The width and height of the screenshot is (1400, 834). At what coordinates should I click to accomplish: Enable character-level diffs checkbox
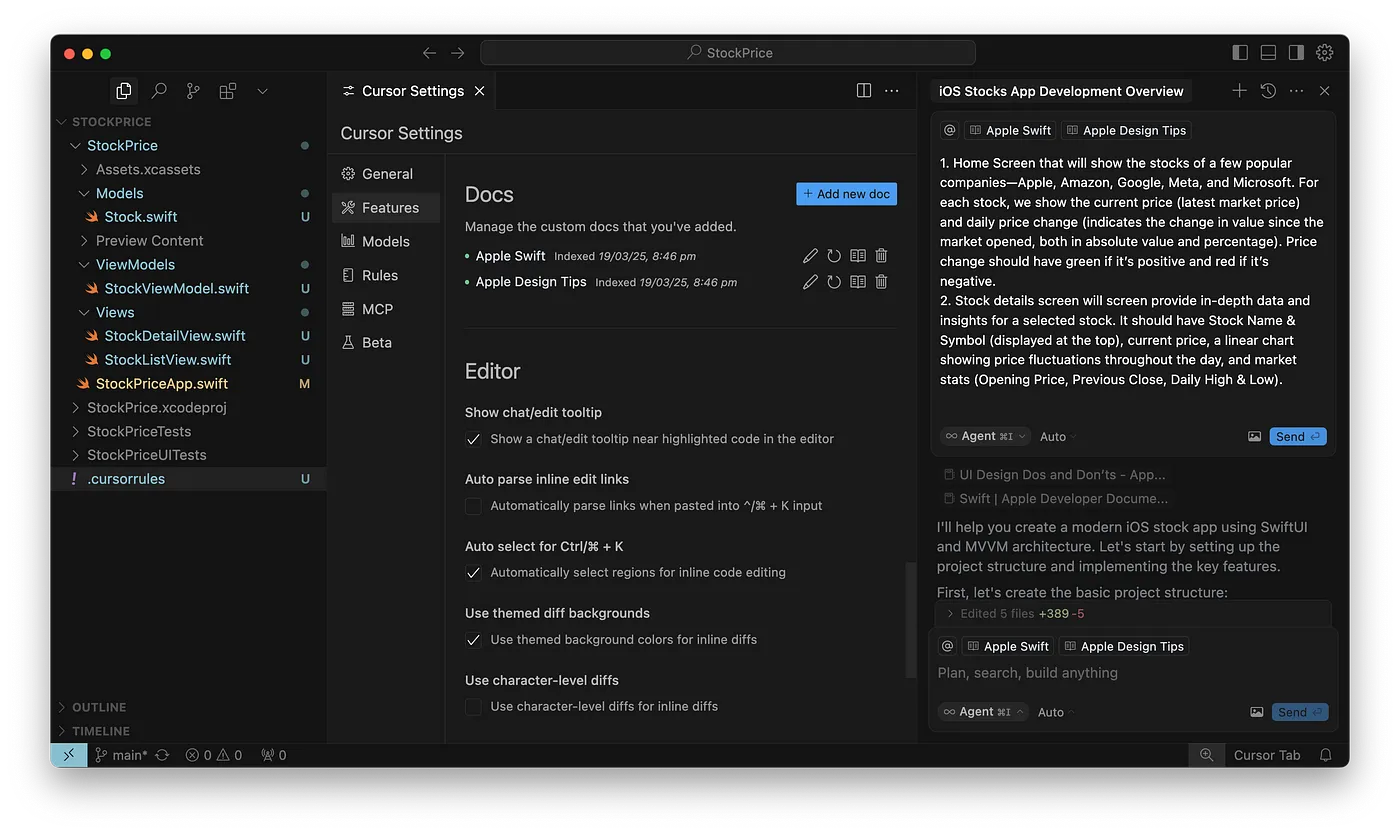[474, 707]
